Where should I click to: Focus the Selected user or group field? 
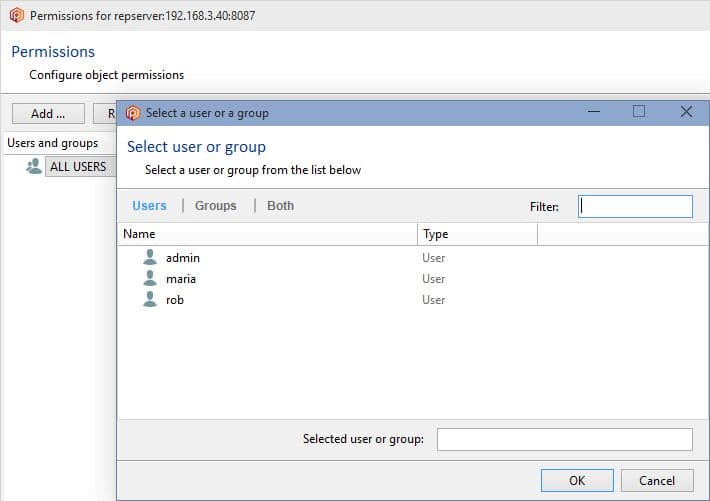click(564, 439)
